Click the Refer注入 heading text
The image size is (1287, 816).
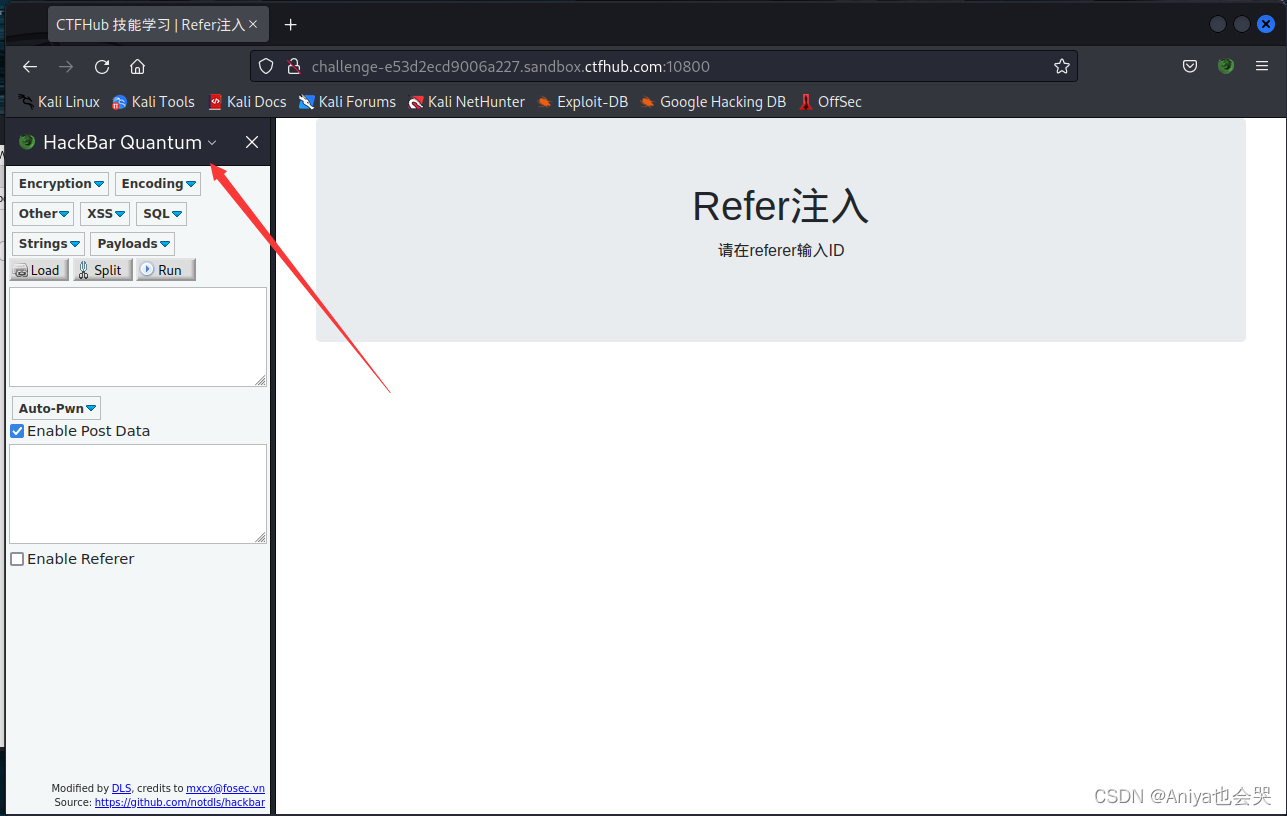pyautogui.click(x=781, y=206)
